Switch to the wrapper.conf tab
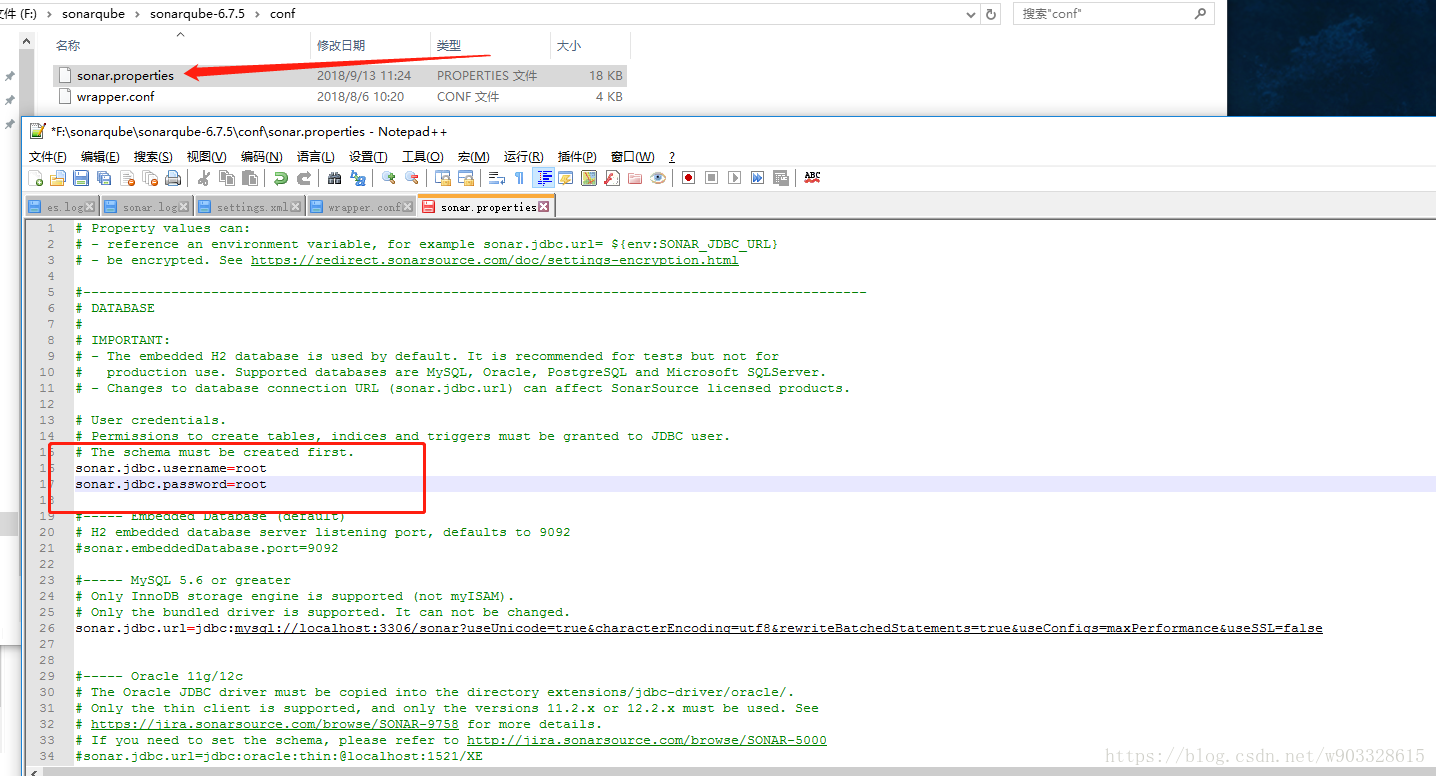The image size is (1436, 776). pyautogui.click(x=361, y=207)
